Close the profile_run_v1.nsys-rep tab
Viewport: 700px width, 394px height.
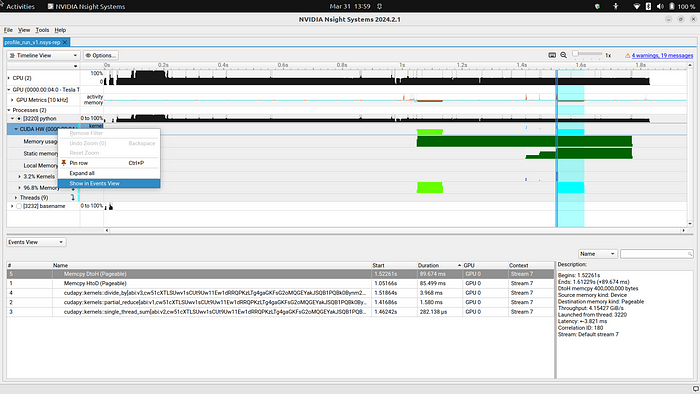click(65, 42)
